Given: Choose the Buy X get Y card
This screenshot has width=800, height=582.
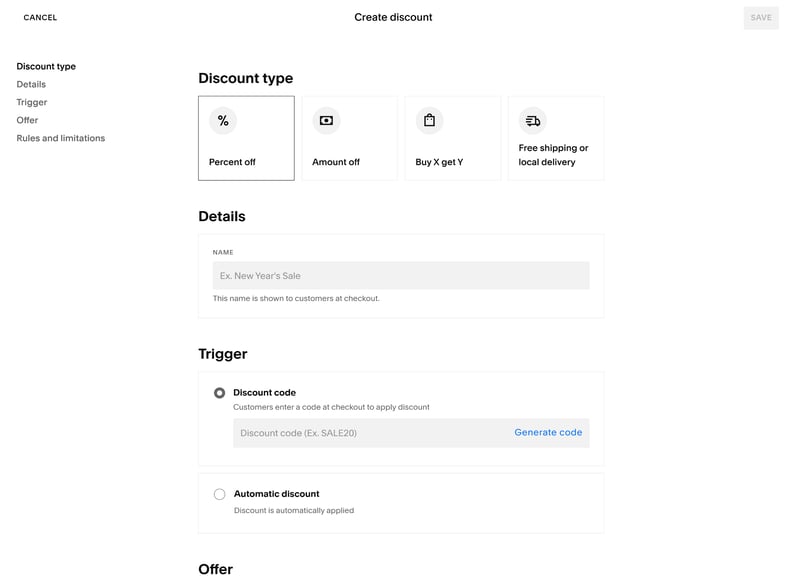Looking at the screenshot, I should click(453, 138).
